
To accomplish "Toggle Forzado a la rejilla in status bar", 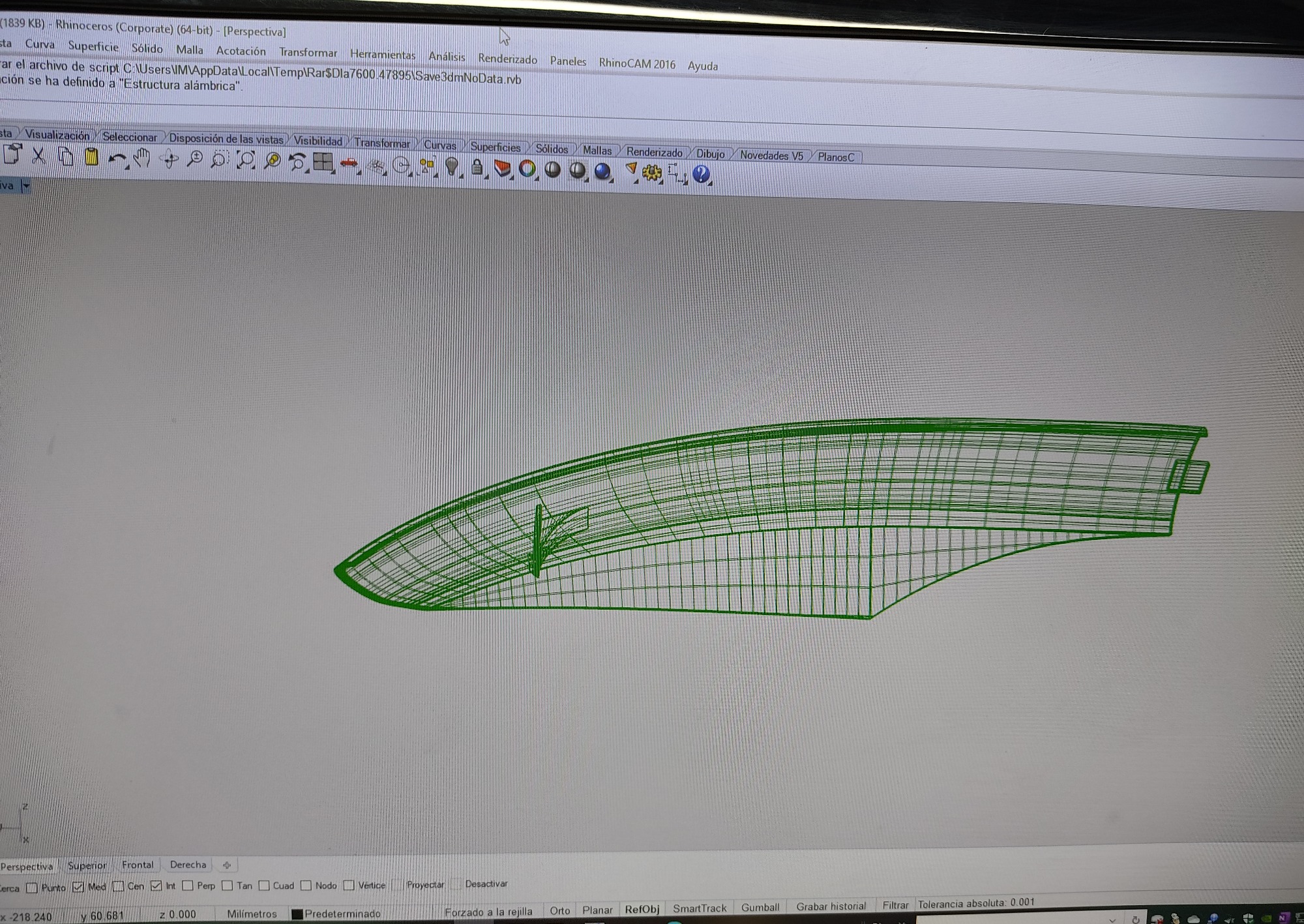I will (x=488, y=912).
